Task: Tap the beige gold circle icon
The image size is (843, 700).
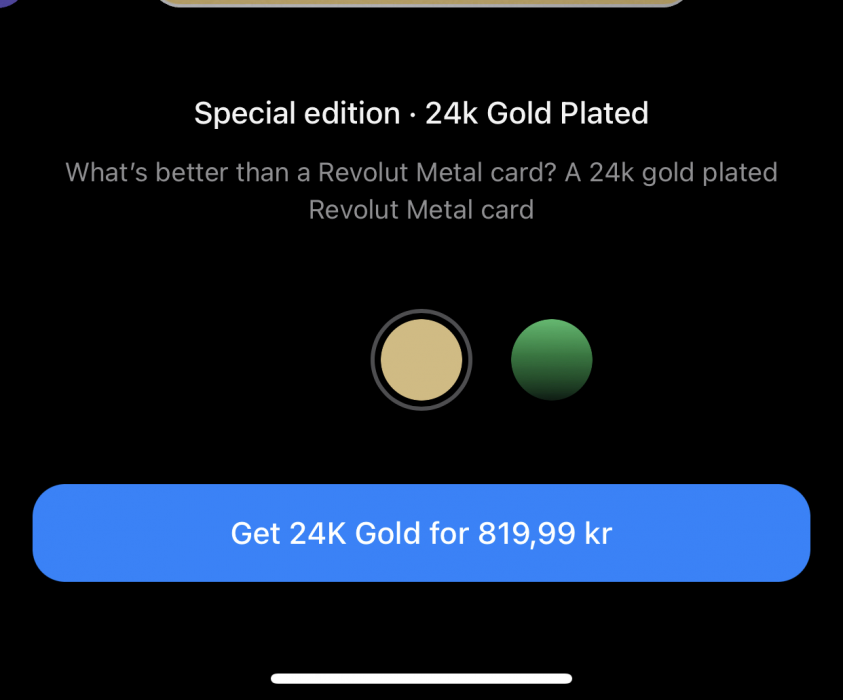Action: click(421, 360)
